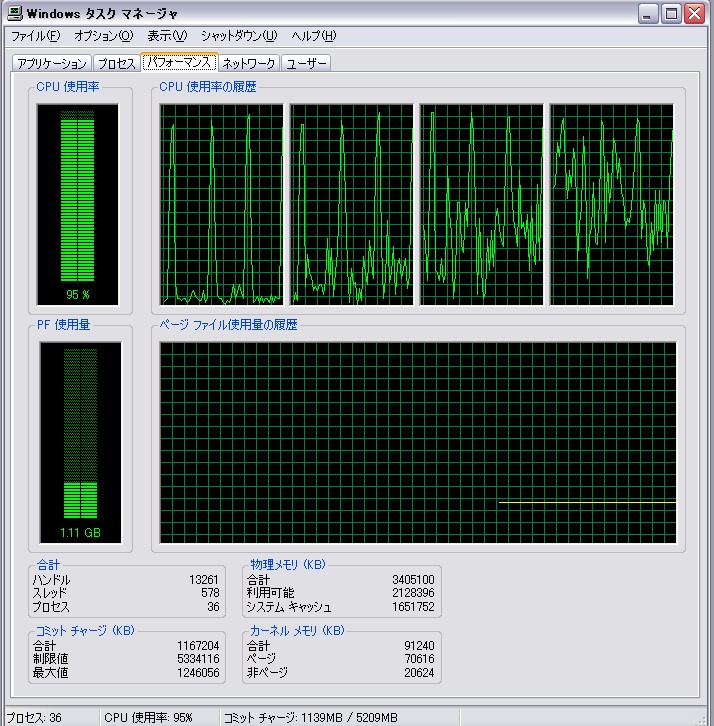Click the カーネル メモリ (KB) group label
The image size is (714, 726).
297,631
